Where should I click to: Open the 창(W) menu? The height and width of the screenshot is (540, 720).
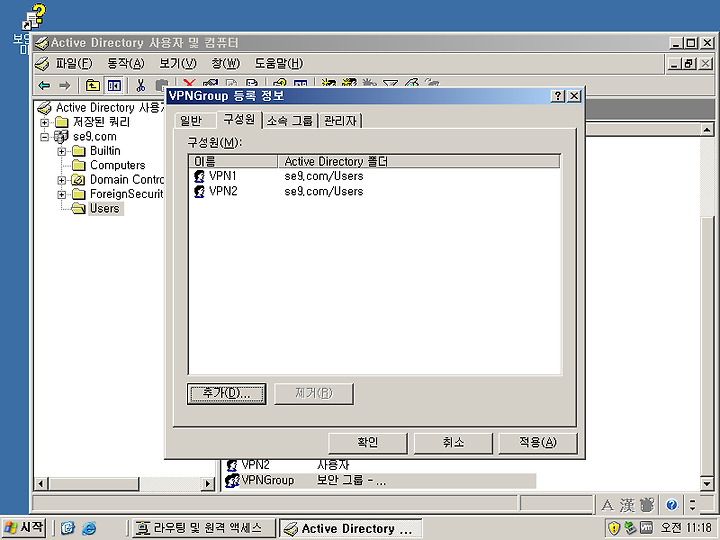click(x=225, y=63)
